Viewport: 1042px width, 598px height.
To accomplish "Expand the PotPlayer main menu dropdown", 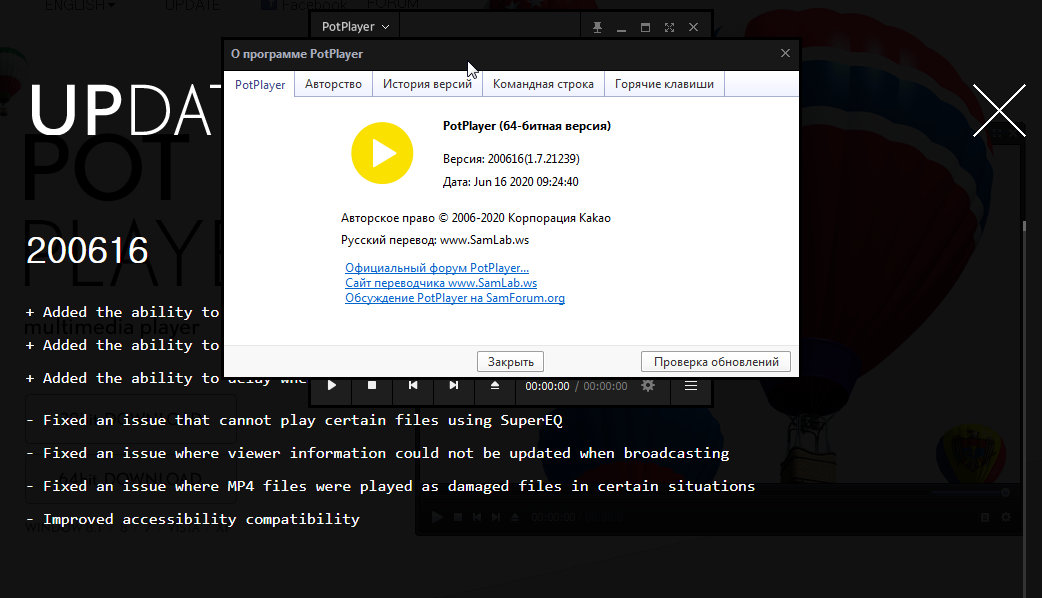I will pos(355,26).
